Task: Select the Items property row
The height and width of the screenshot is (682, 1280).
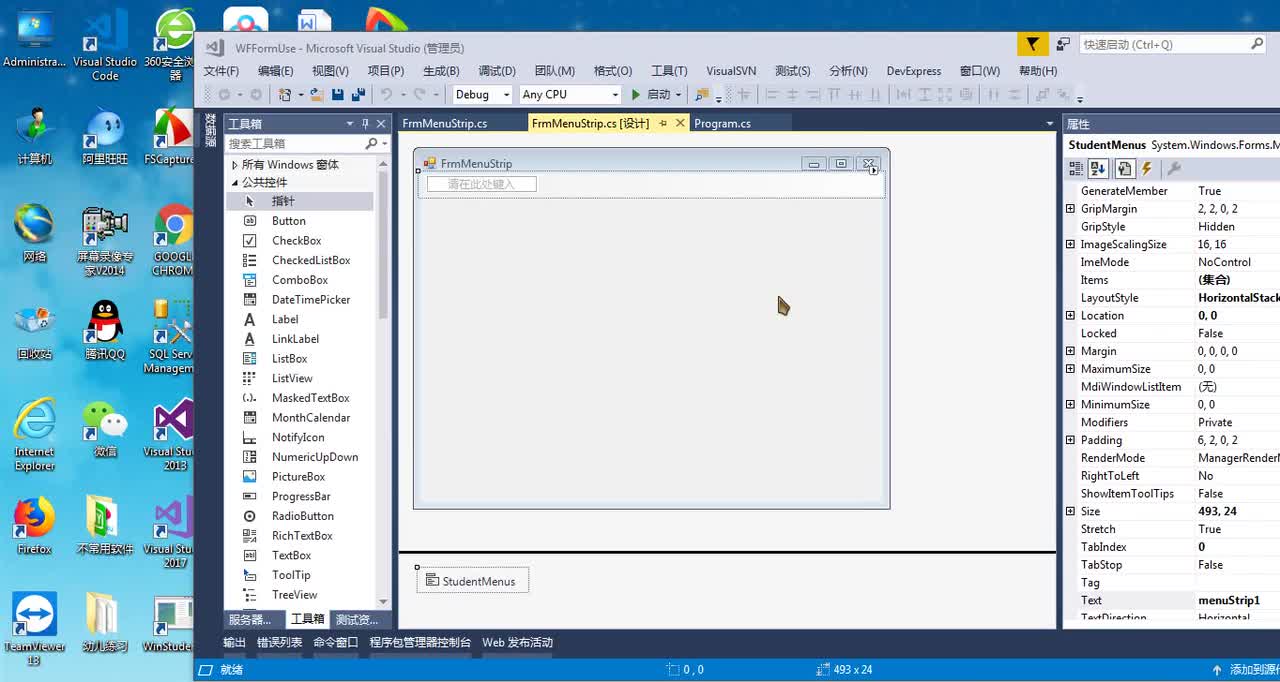Action: coord(1172,280)
